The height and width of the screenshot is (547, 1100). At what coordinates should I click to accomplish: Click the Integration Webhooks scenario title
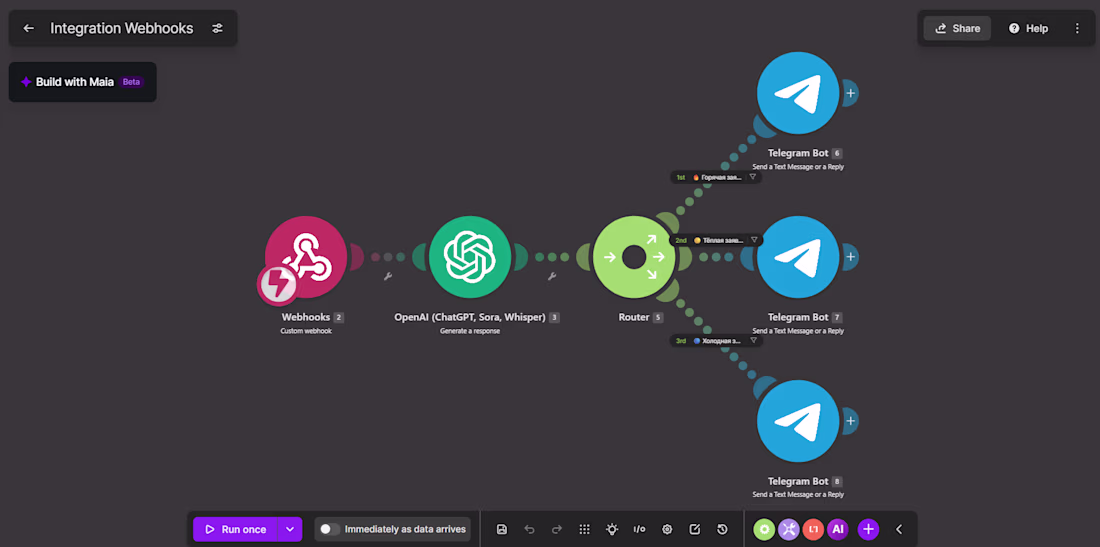coord(121,29)
